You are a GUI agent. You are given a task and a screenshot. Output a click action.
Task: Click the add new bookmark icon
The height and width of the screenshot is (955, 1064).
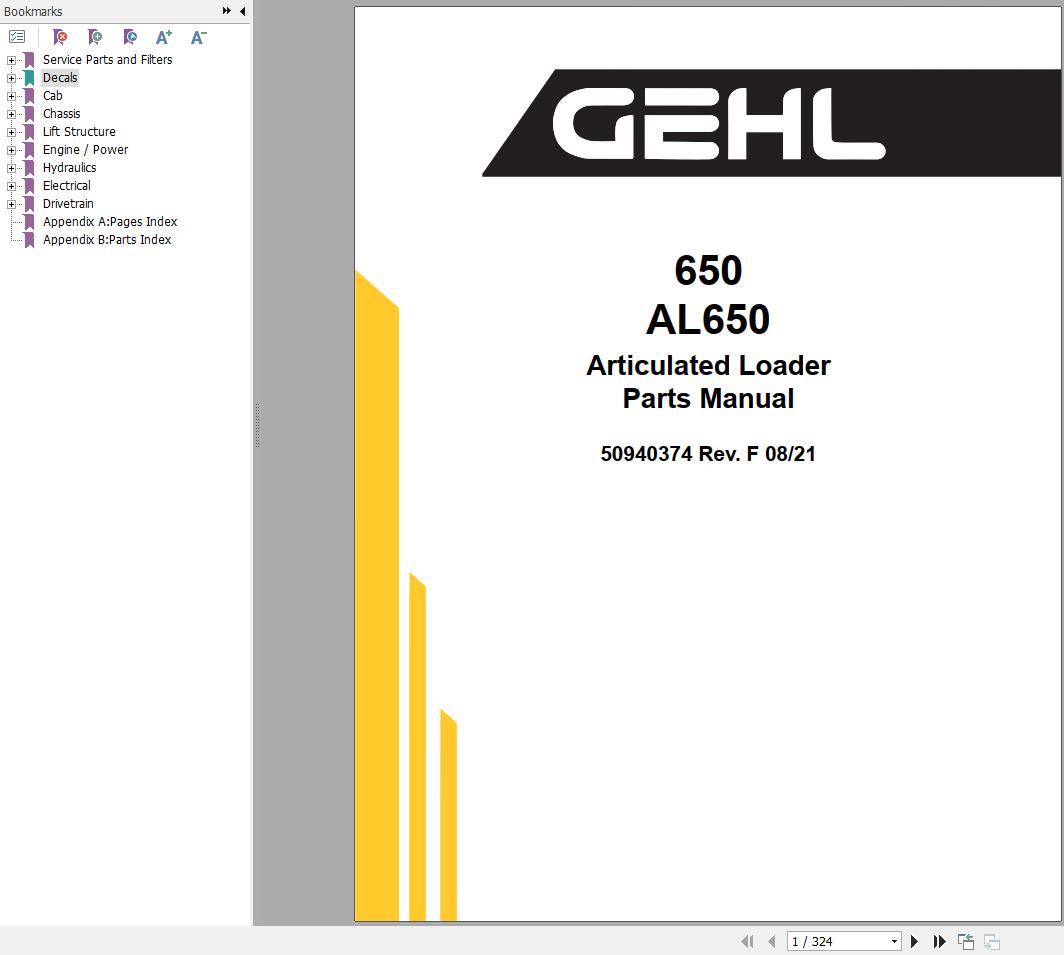tap(95, 37)
